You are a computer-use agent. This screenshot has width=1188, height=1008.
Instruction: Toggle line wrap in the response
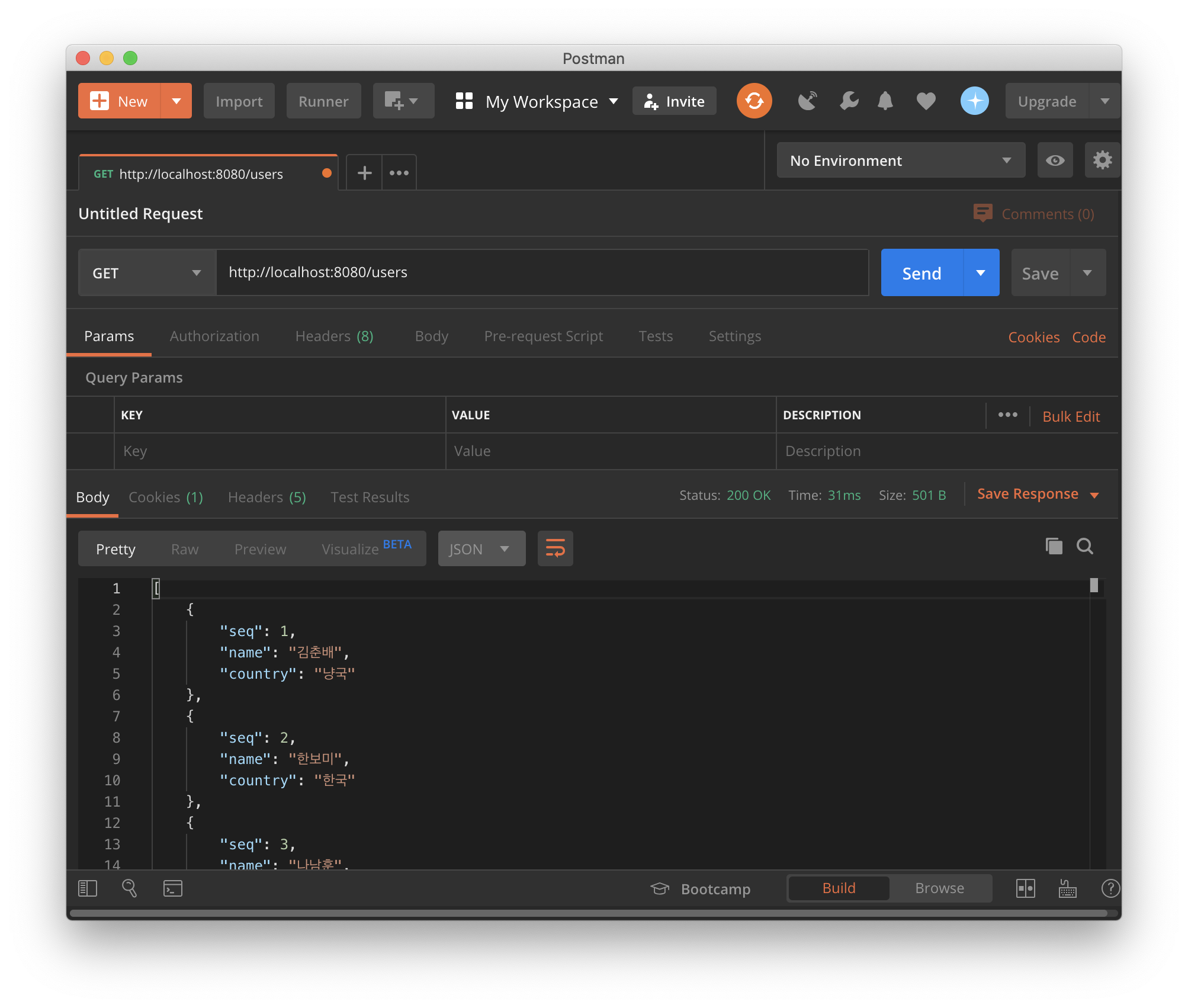point(555,548)
